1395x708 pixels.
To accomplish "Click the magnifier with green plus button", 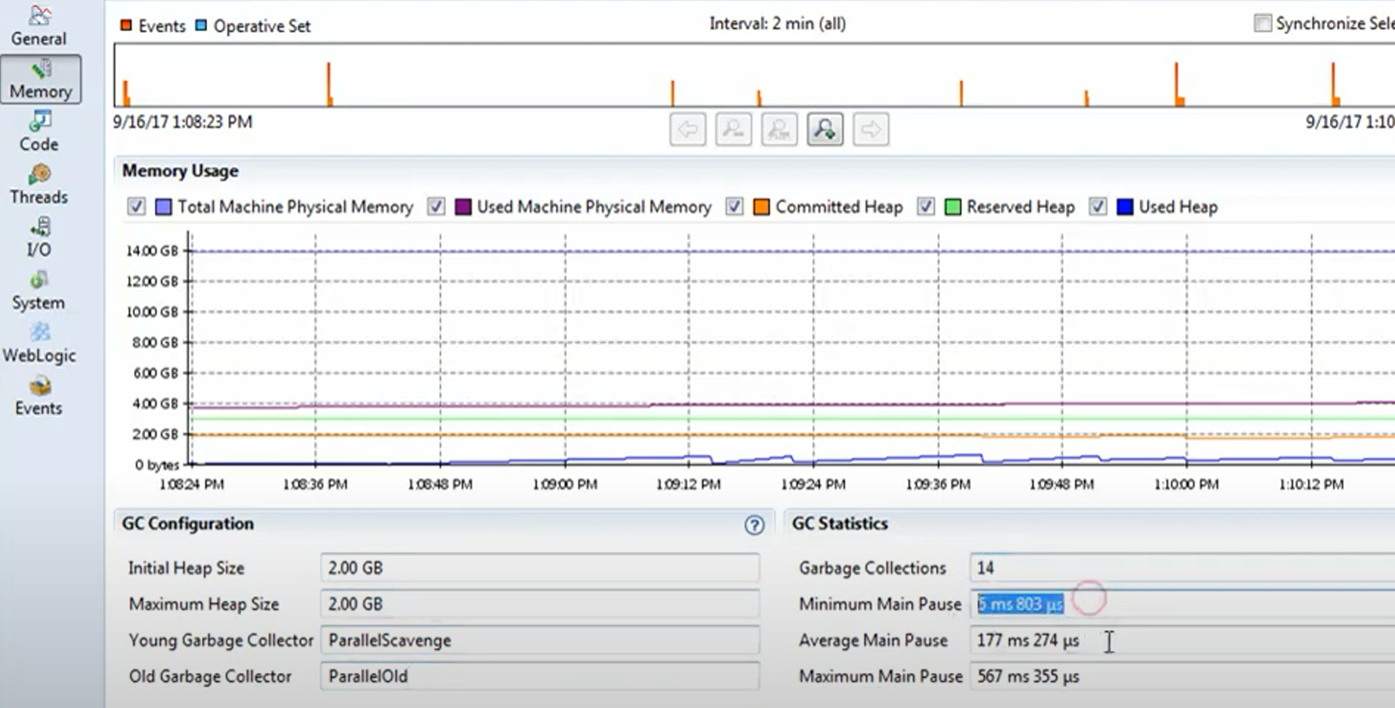I will pyautogui.click(x=825, y=129).
